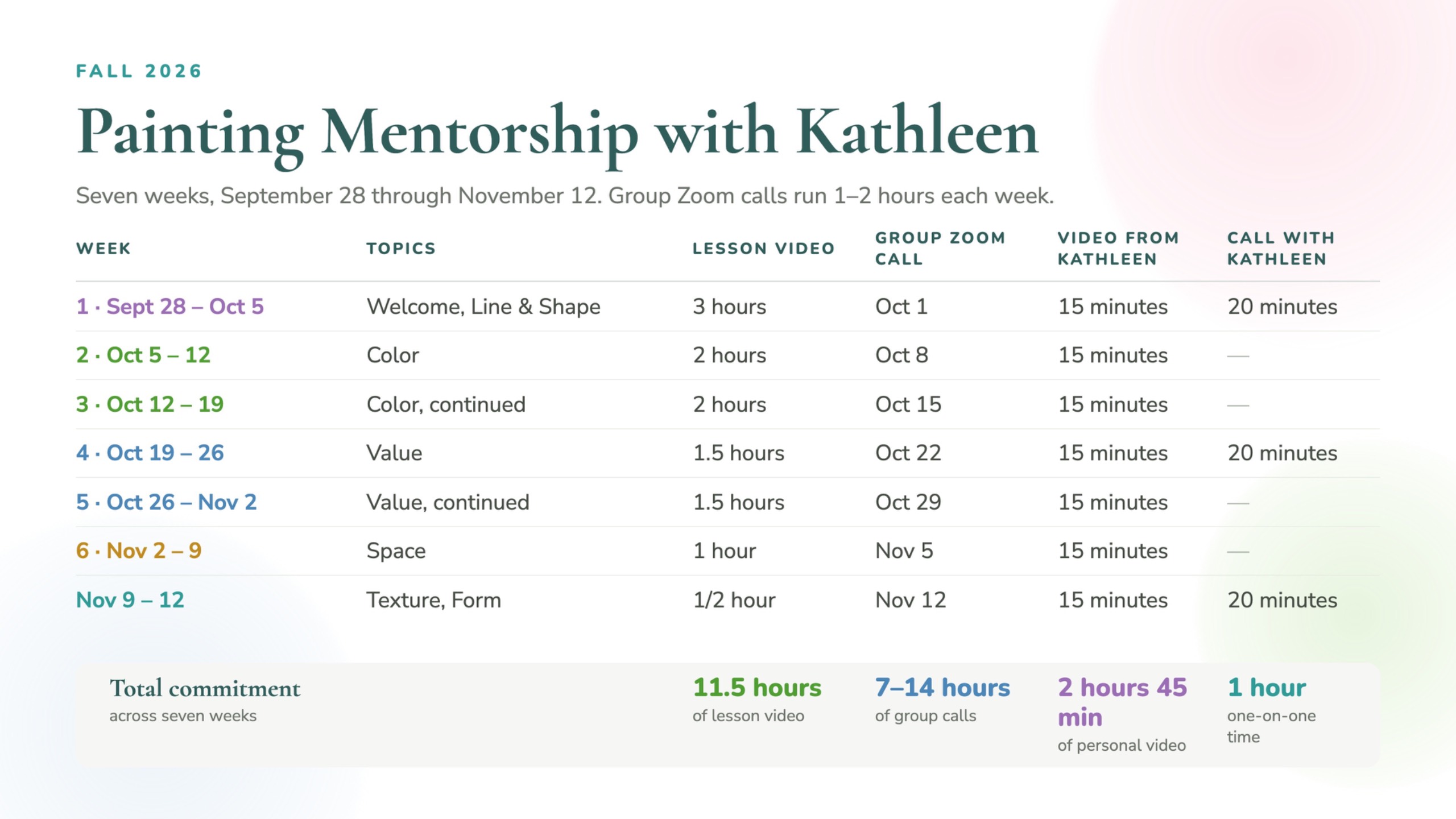Click the 11.5 hours lesson video total

(x=757, y=688)
